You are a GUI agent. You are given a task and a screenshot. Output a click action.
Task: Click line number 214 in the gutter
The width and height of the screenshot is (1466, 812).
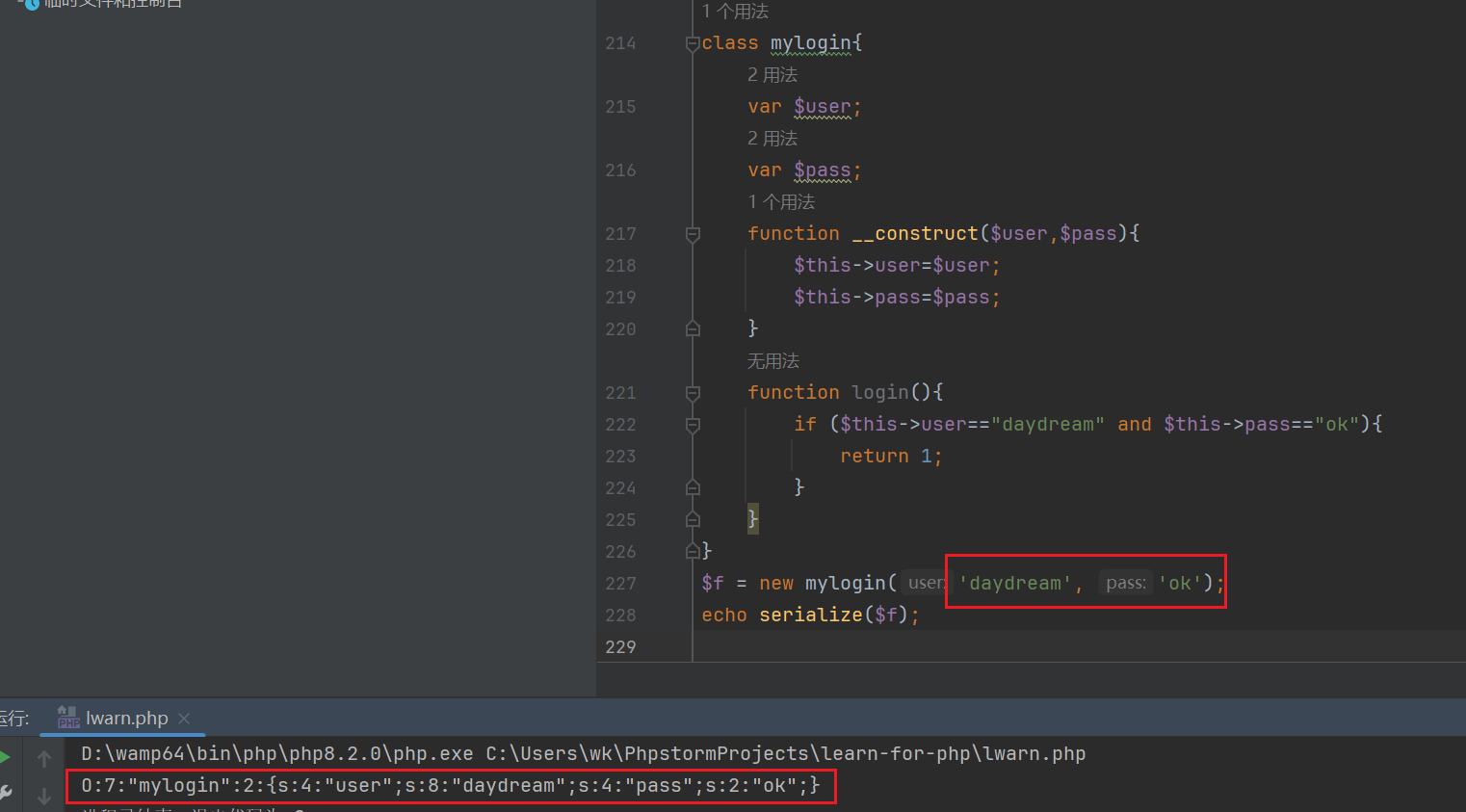[621, 43]
